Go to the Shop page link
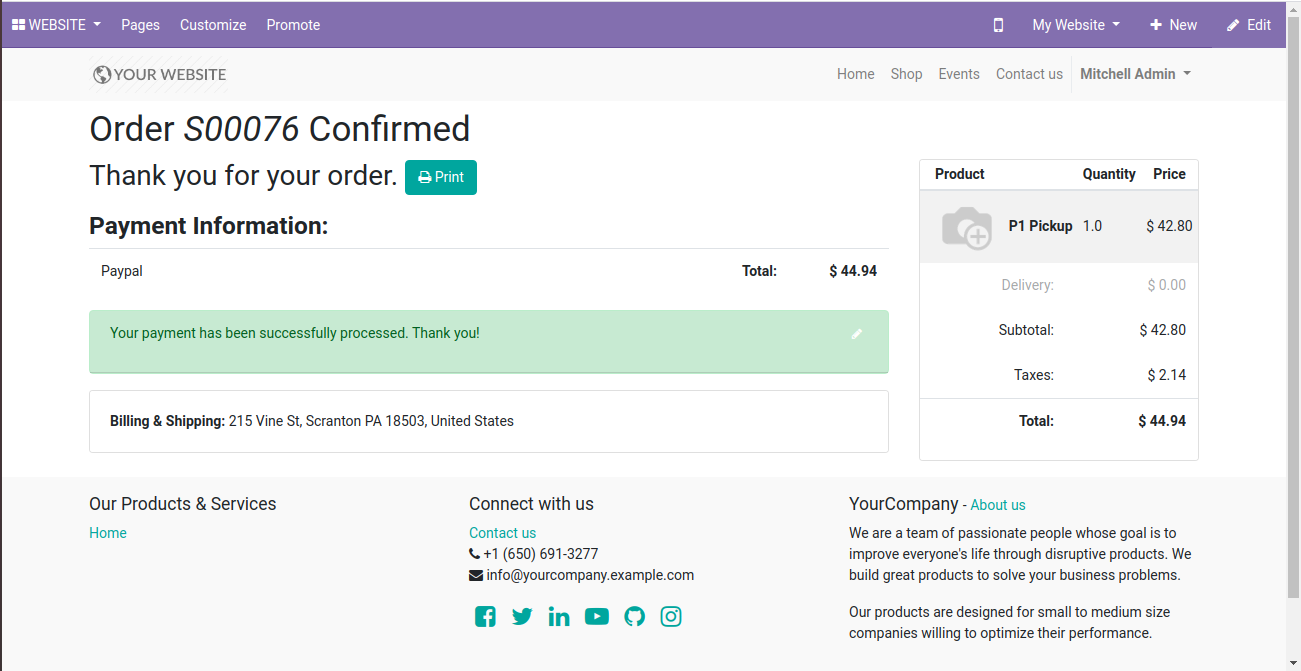The height and width of the screenshot is (671, 1301). tap(906, 74)
